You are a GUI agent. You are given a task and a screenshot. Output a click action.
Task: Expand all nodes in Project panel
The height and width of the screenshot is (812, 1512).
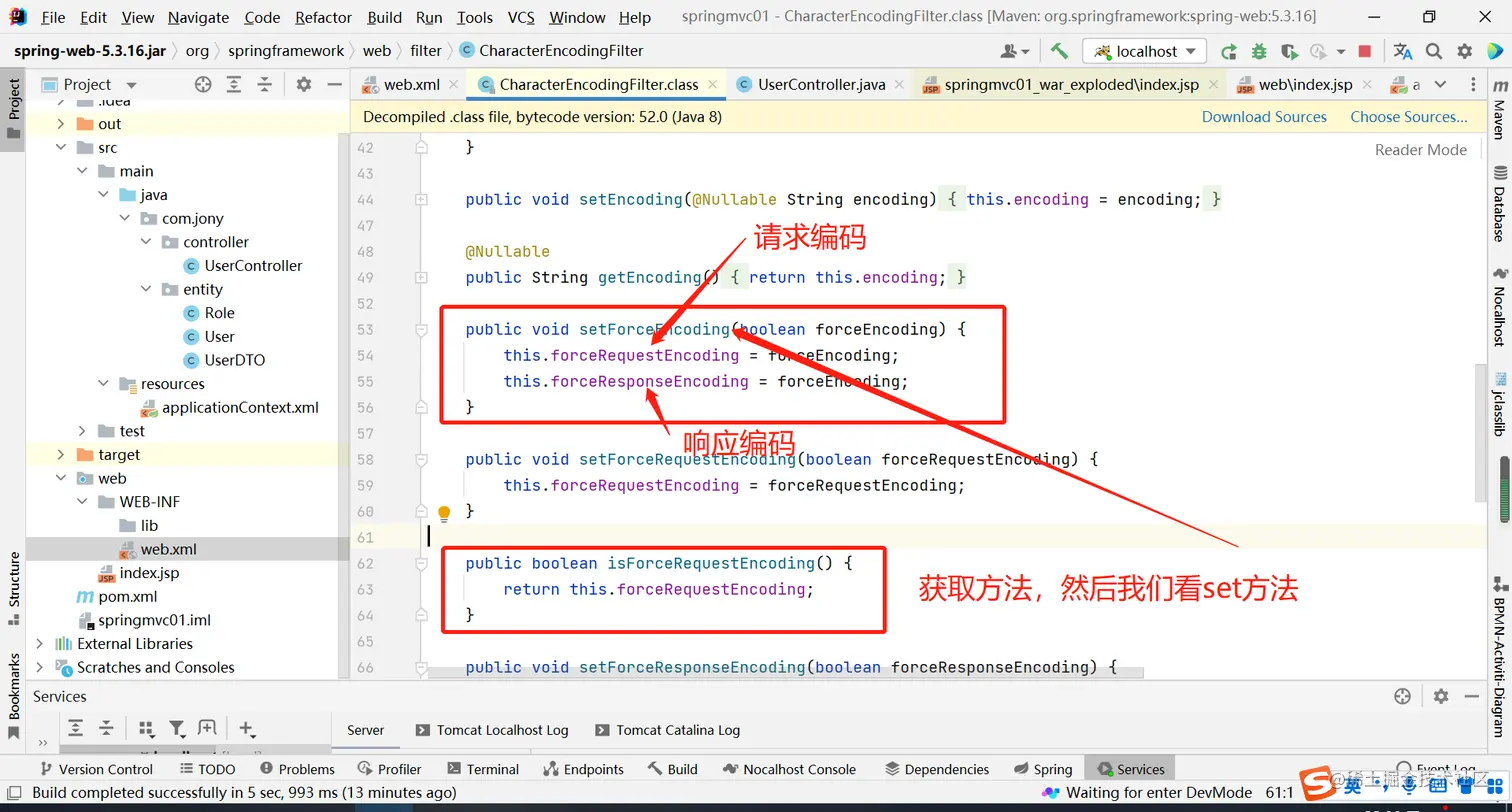point(234,85)
